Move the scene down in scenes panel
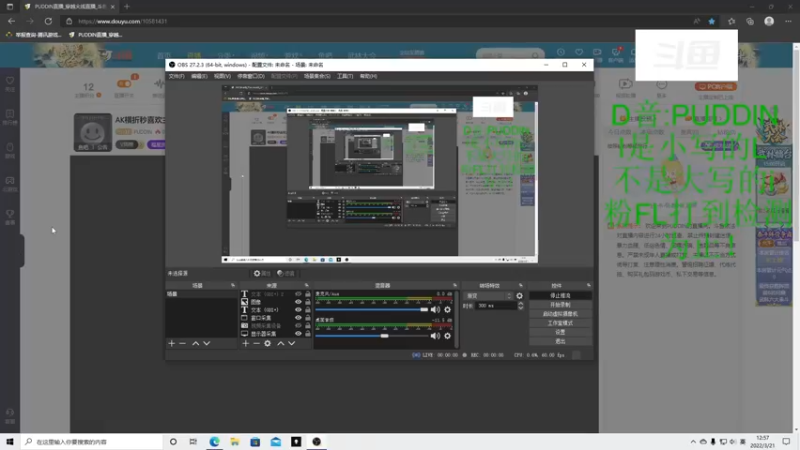Image resolution: width=800 pixels, height=450 pixels. (x=207, y=343)
